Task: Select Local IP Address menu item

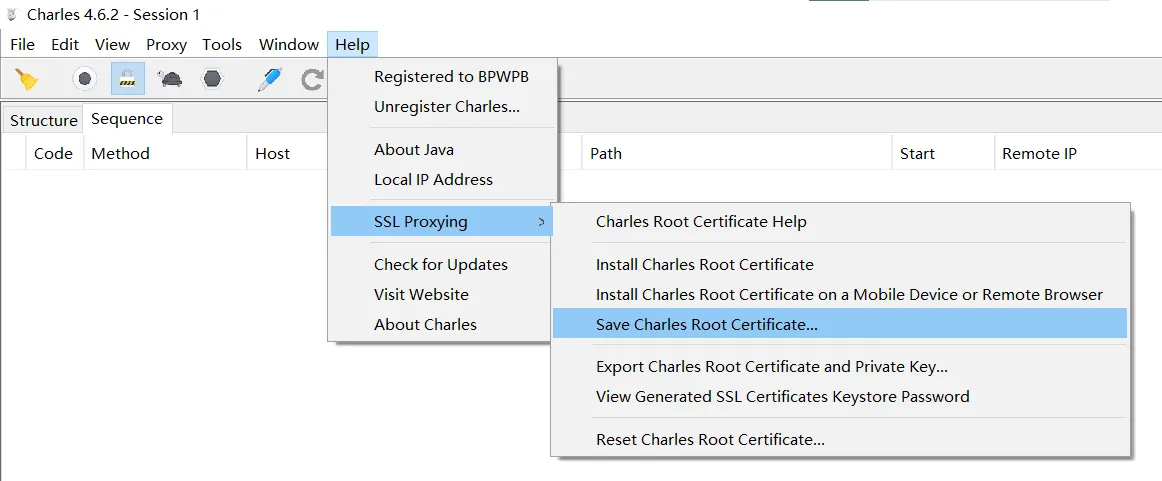Action: click(442, 179)
